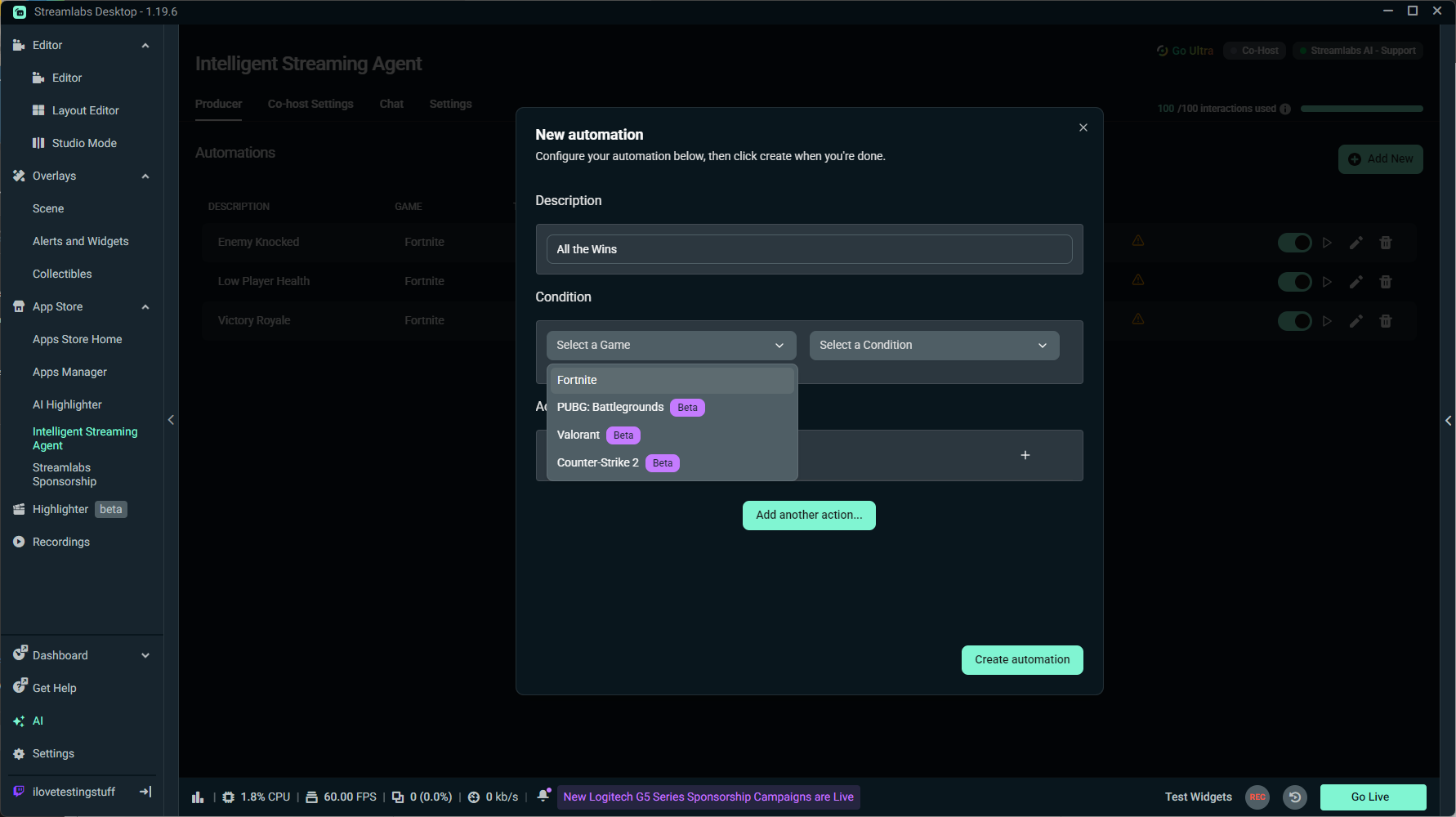Open performance stats bar chart icon
Image resolution: width=1456 pixels, height=817 pixels.
198,797
